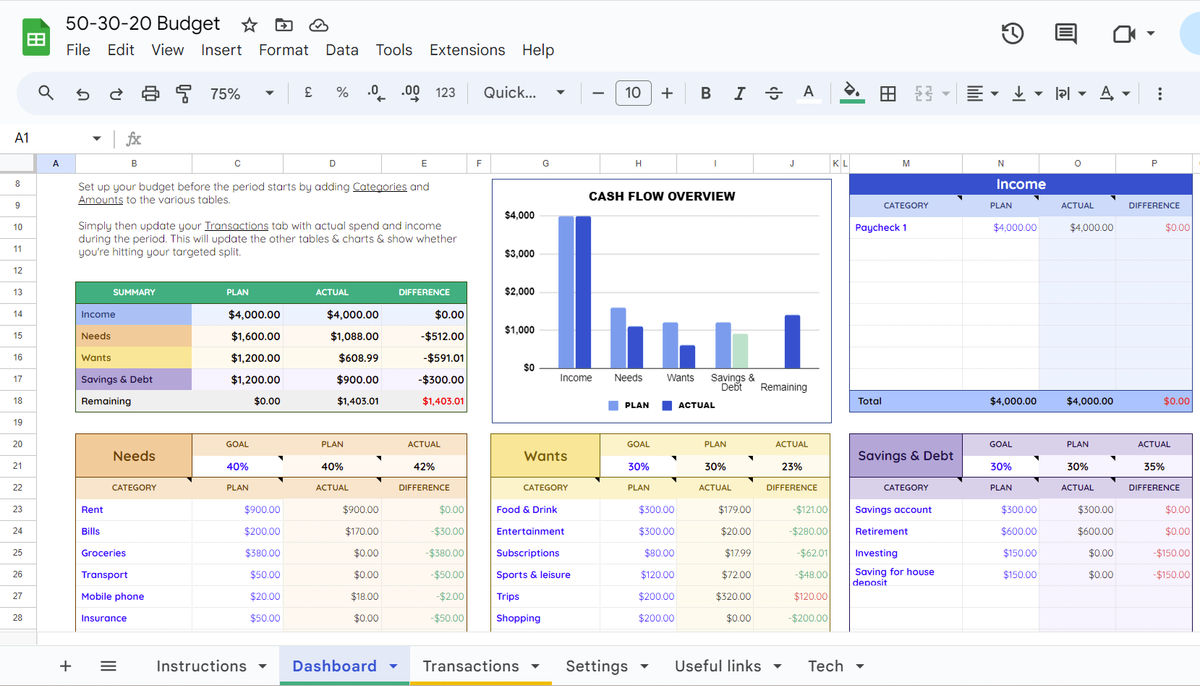Click the undo arrow
Screen dimensions: 1200x686
(82, 92)
